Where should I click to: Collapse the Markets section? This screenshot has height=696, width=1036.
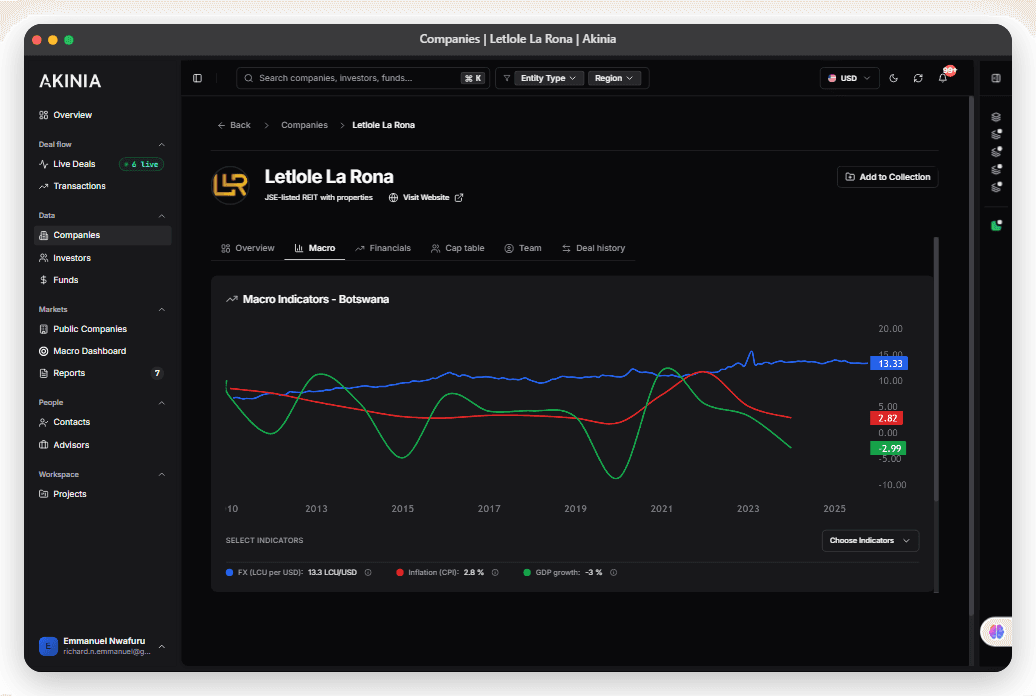point(161,309)
